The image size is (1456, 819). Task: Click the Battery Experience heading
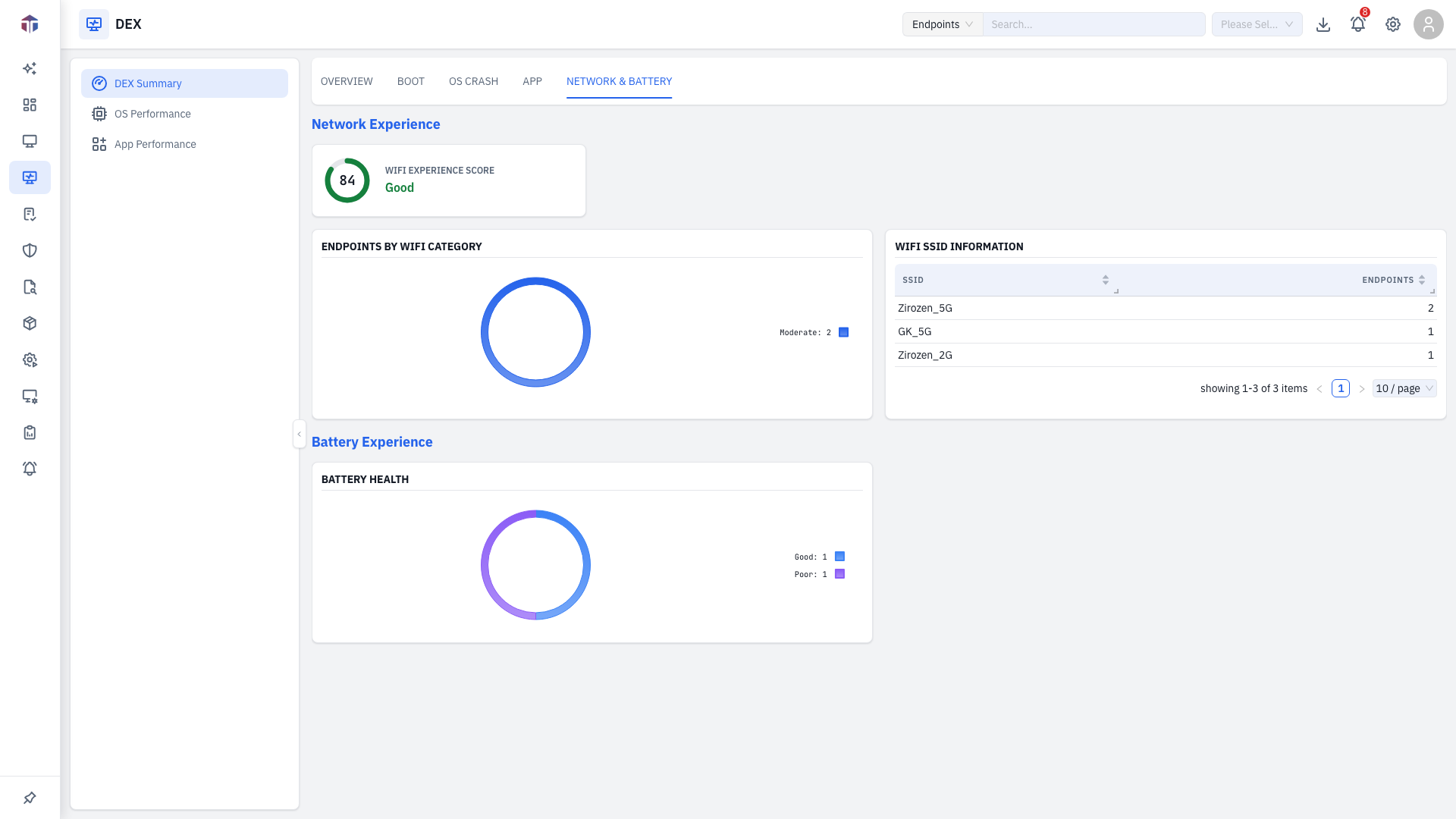tap(372, 442)
